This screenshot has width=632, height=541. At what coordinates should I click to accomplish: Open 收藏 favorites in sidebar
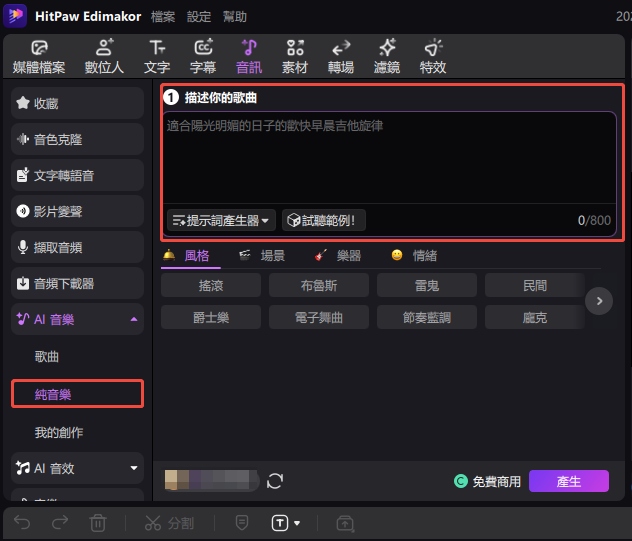coord(77,103)
